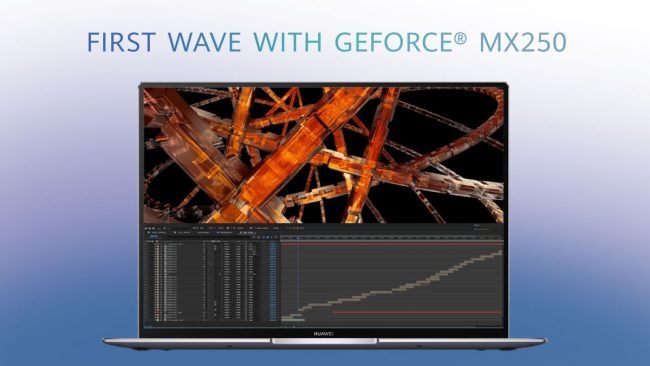Viewport: 650px width, 366px height.
Task: Click the first tool icon in the toolbar
Action: (x=146, y=228)
